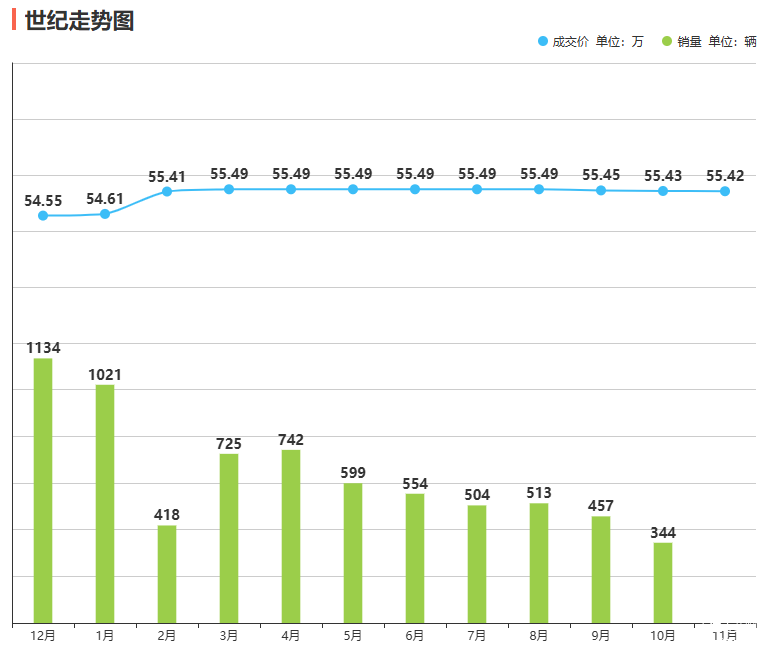Select the 55.41 price point in 2月
The image size is (774, 657).
[167, 191]
